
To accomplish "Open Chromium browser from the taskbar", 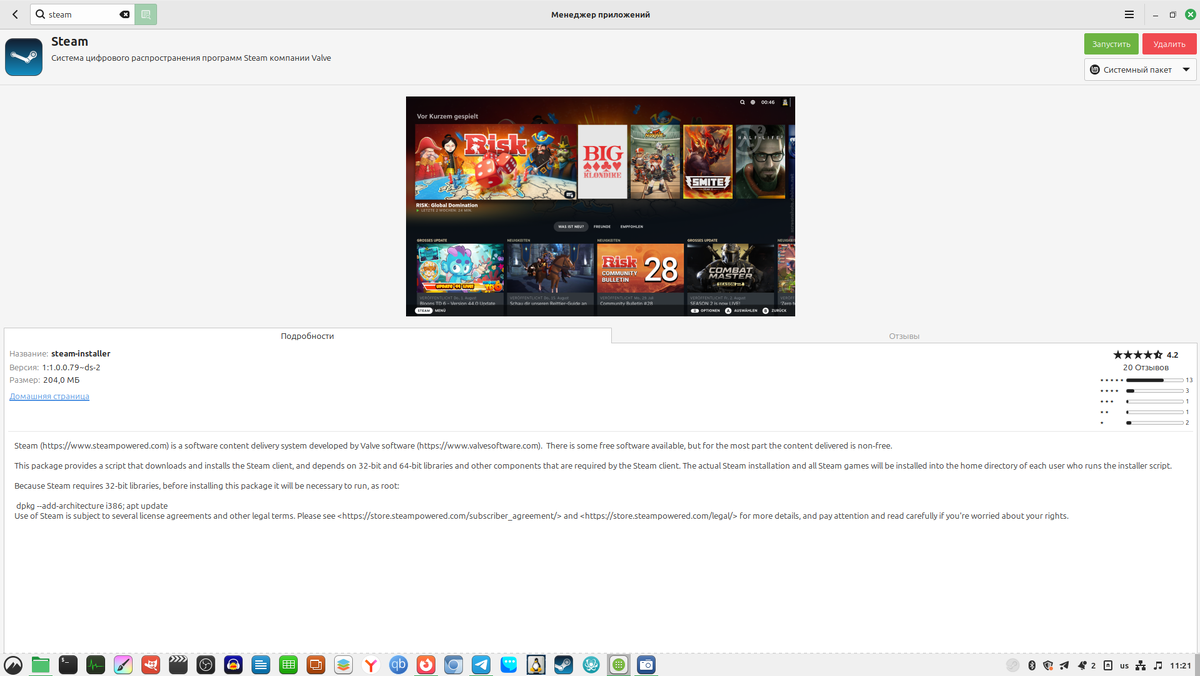I will point(454,664).
